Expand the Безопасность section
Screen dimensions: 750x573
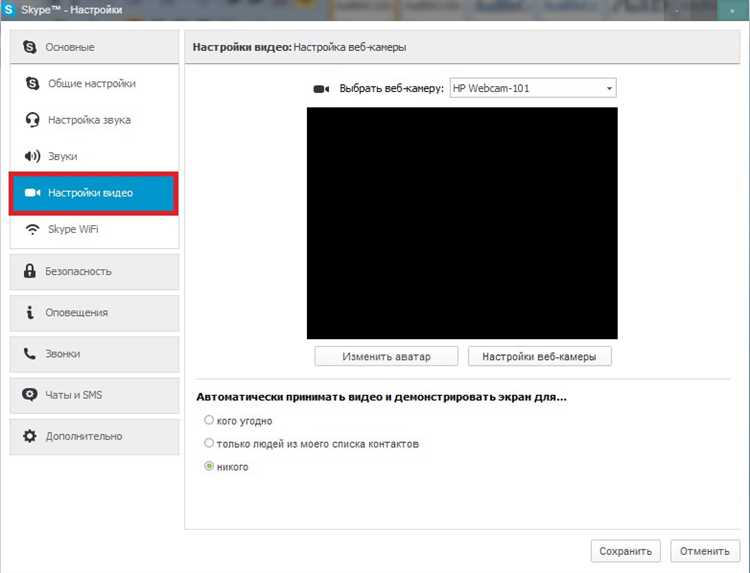point(94,271)
